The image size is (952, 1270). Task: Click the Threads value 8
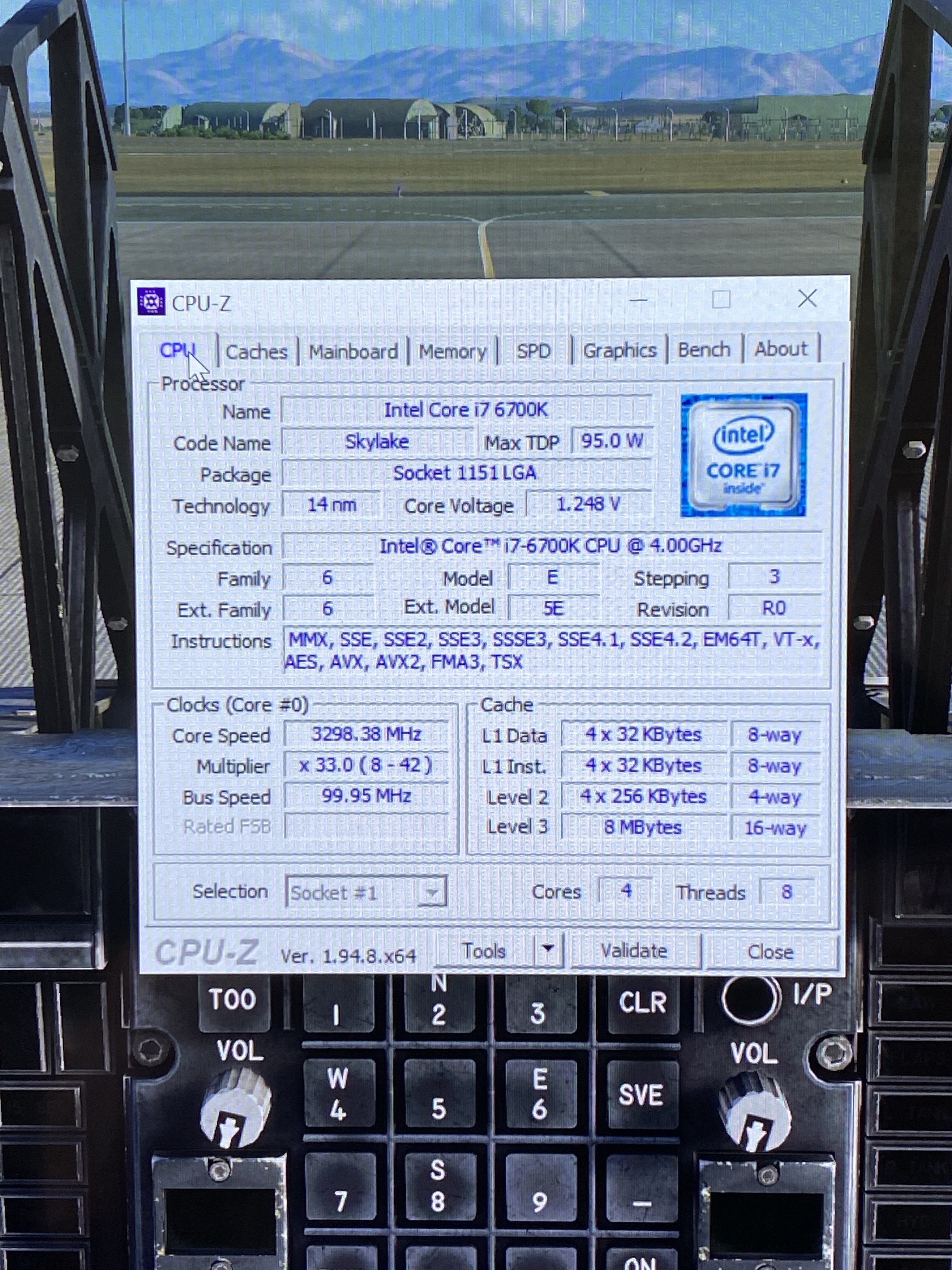[786, 892]
